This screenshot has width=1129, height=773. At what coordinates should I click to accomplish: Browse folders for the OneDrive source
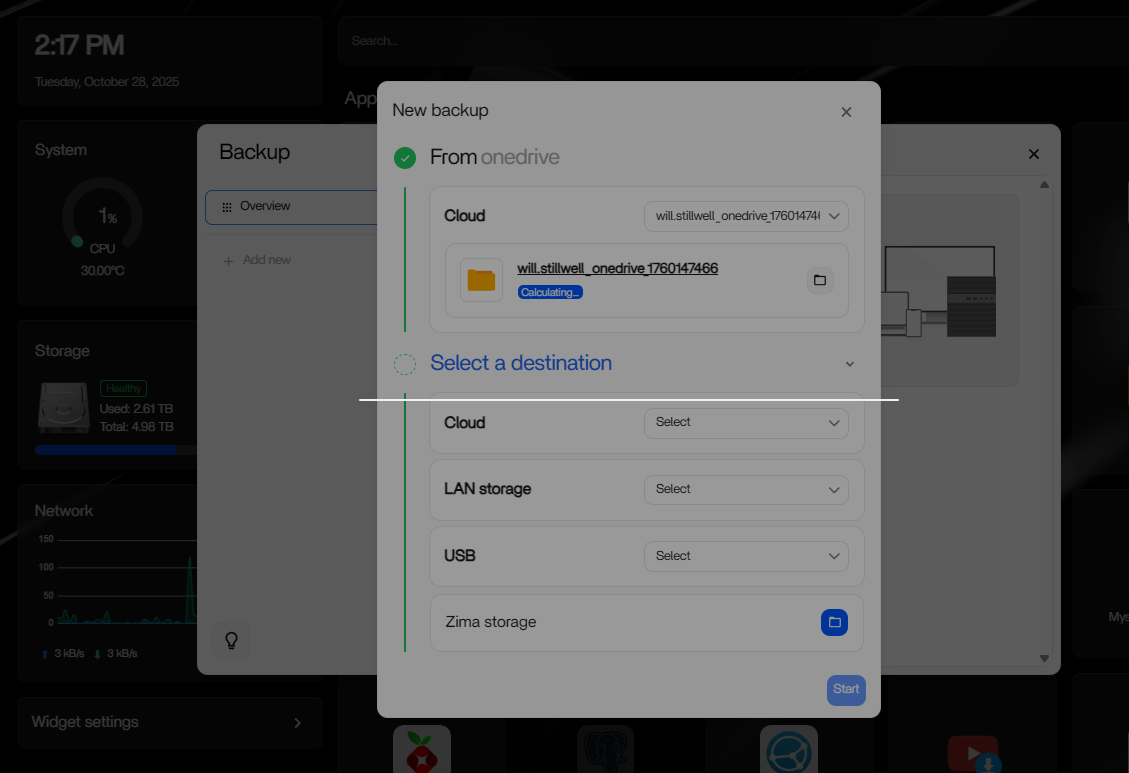click(x=820, y=280)
